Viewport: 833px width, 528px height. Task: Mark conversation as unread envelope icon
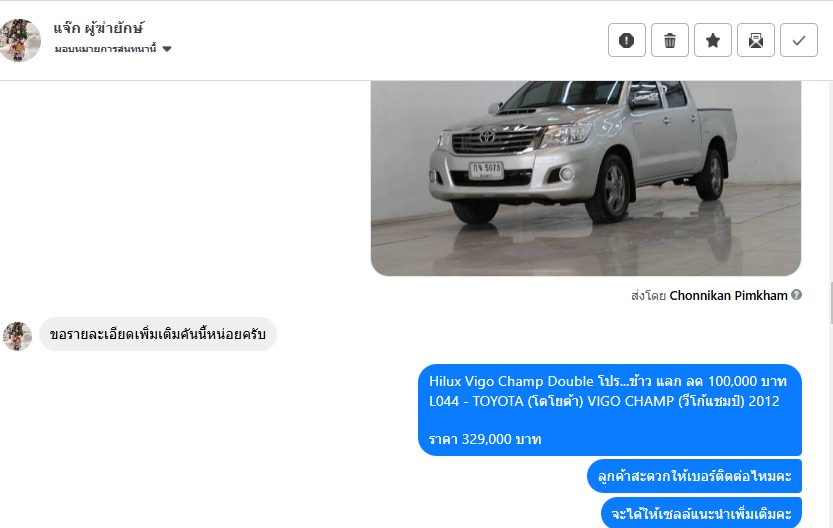[755, 40]
